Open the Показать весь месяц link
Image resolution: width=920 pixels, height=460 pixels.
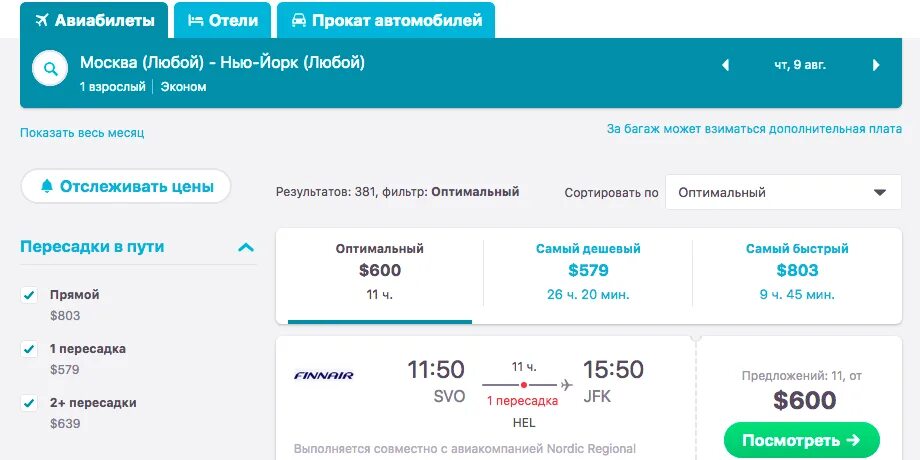click(82, 133)
